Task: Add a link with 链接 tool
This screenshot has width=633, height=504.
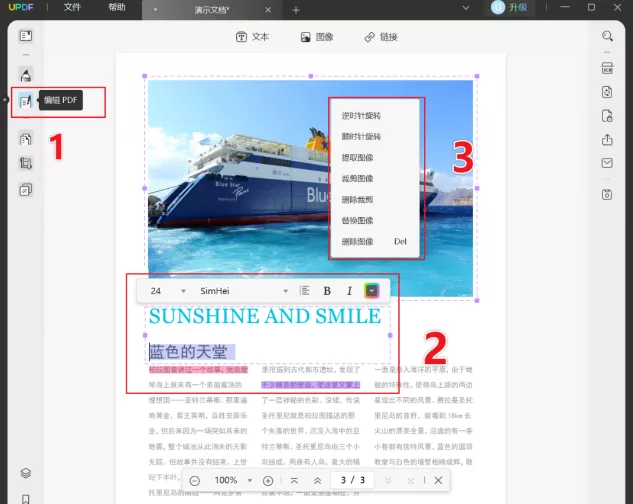Action: 381,37
